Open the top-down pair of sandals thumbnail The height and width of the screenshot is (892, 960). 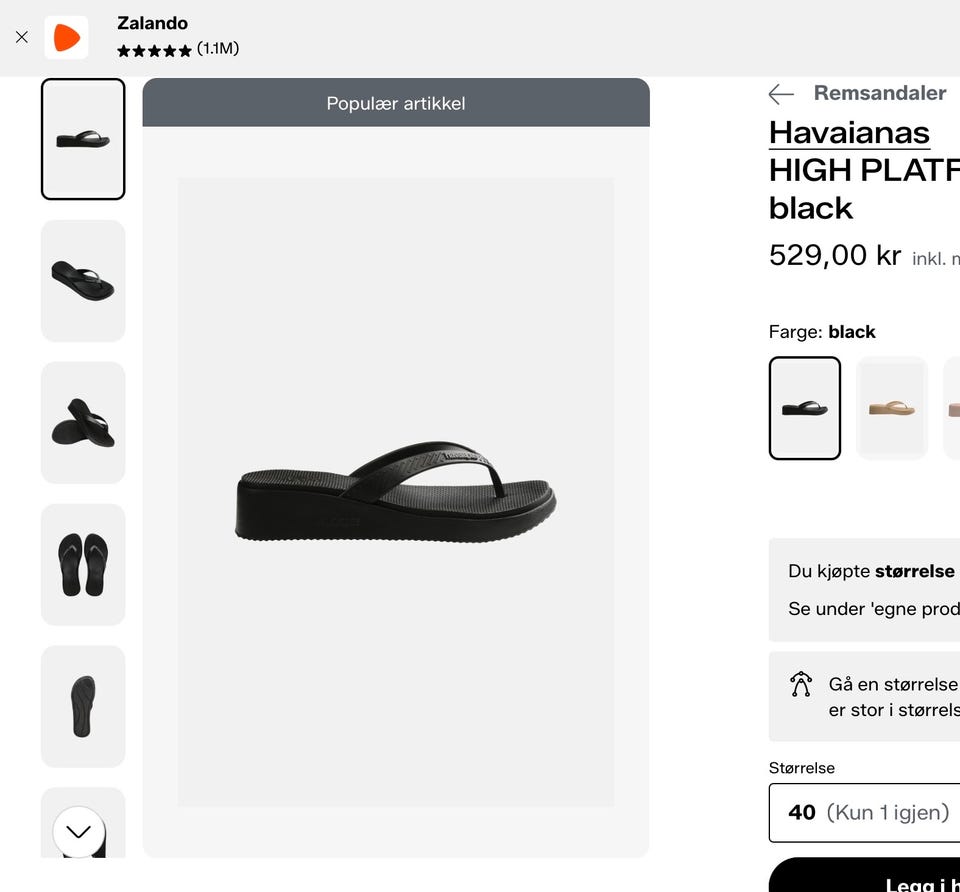[x=83, y=564]
